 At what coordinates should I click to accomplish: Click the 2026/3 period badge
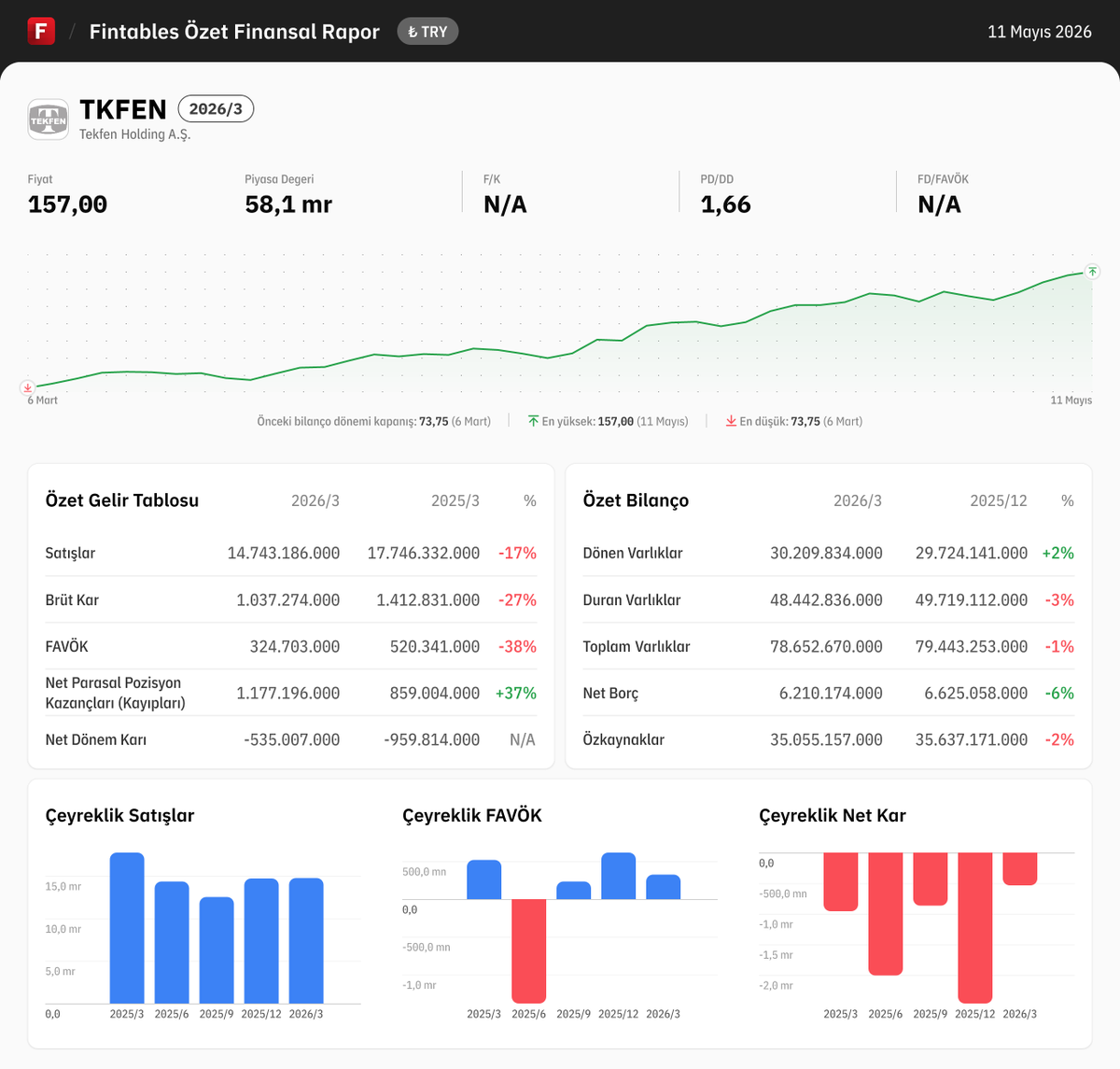216,109
